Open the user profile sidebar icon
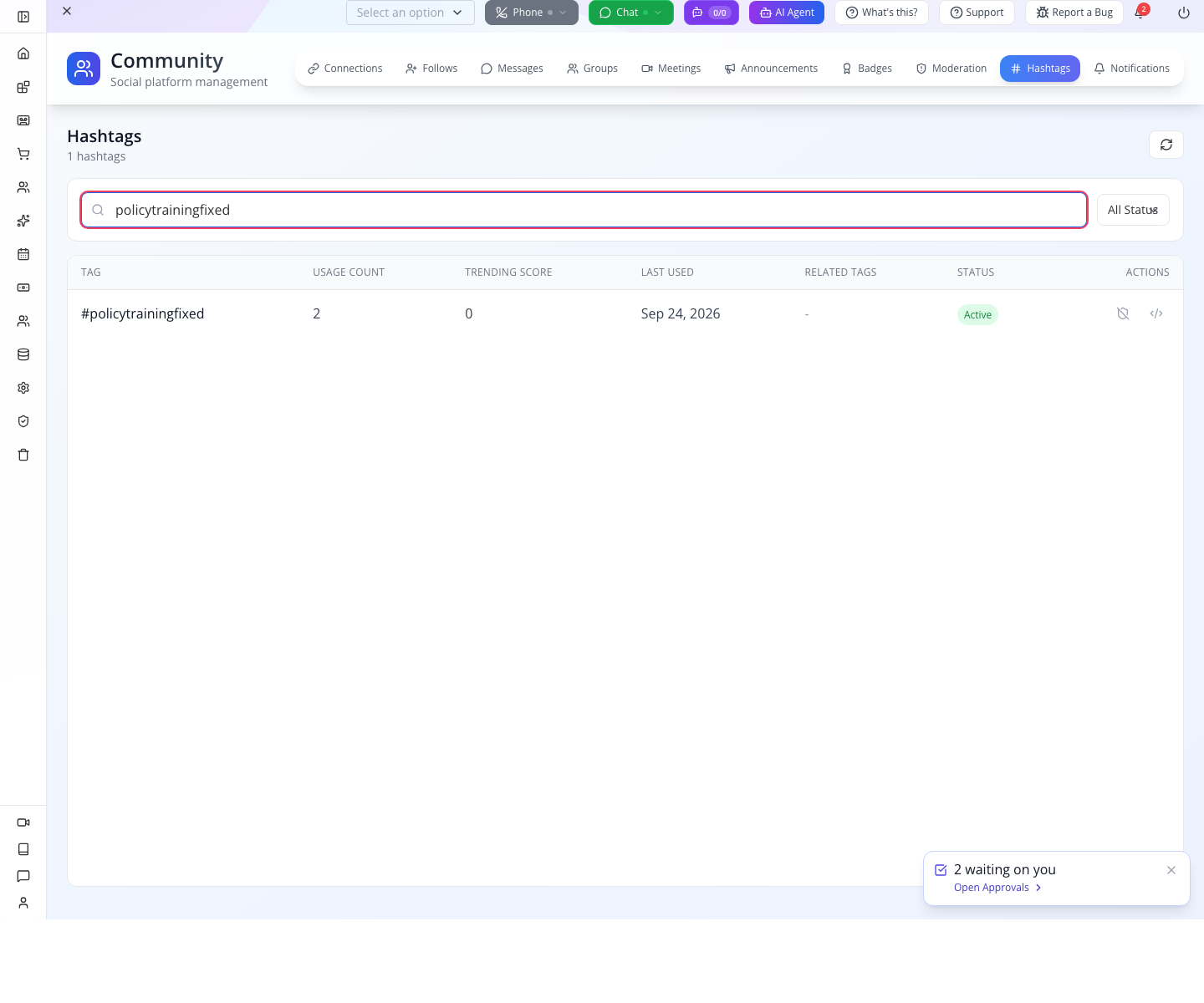Viewport: 1204px width, 1003px height. tap(23, 903)
